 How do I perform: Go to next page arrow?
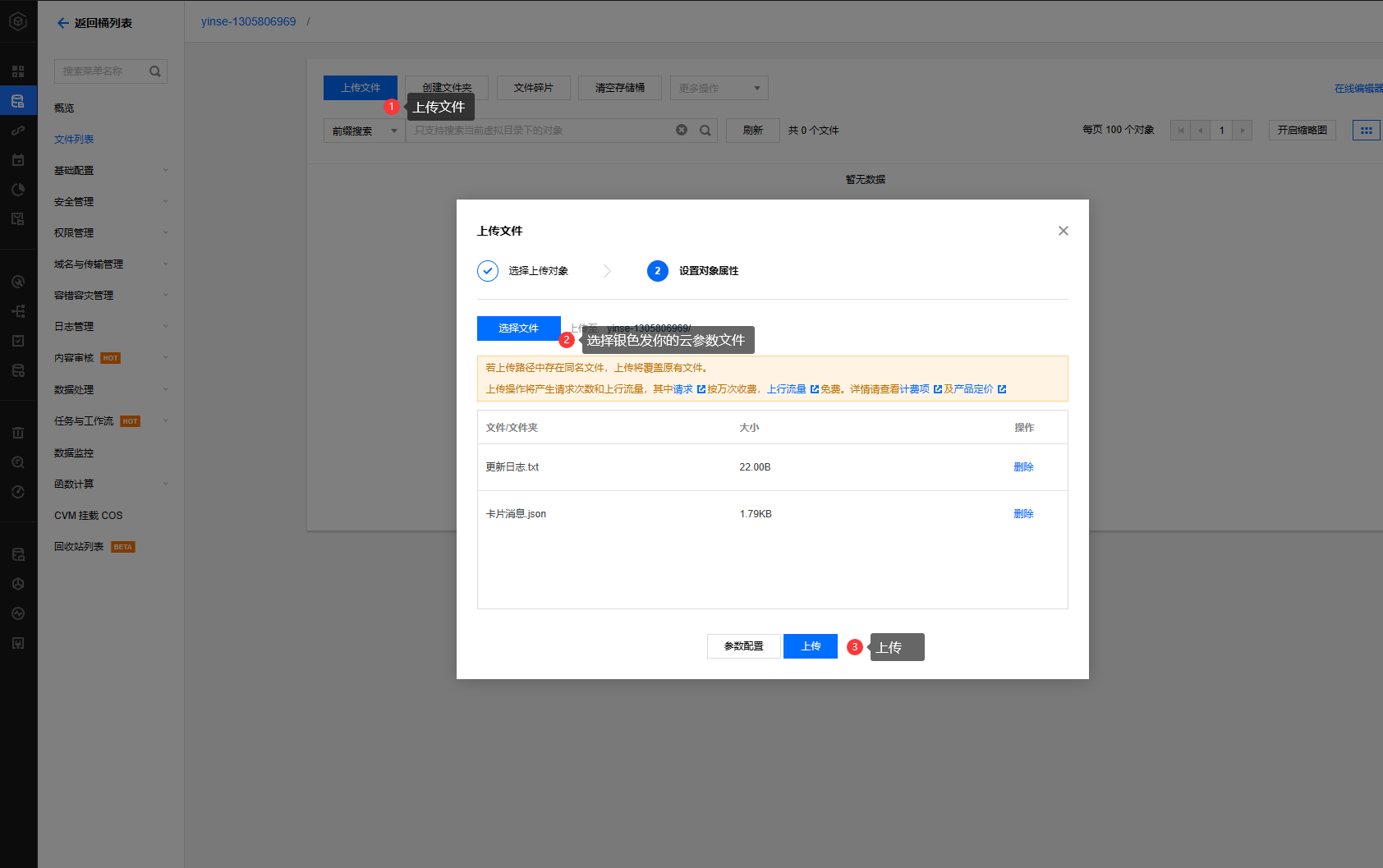pos(1243,130)
